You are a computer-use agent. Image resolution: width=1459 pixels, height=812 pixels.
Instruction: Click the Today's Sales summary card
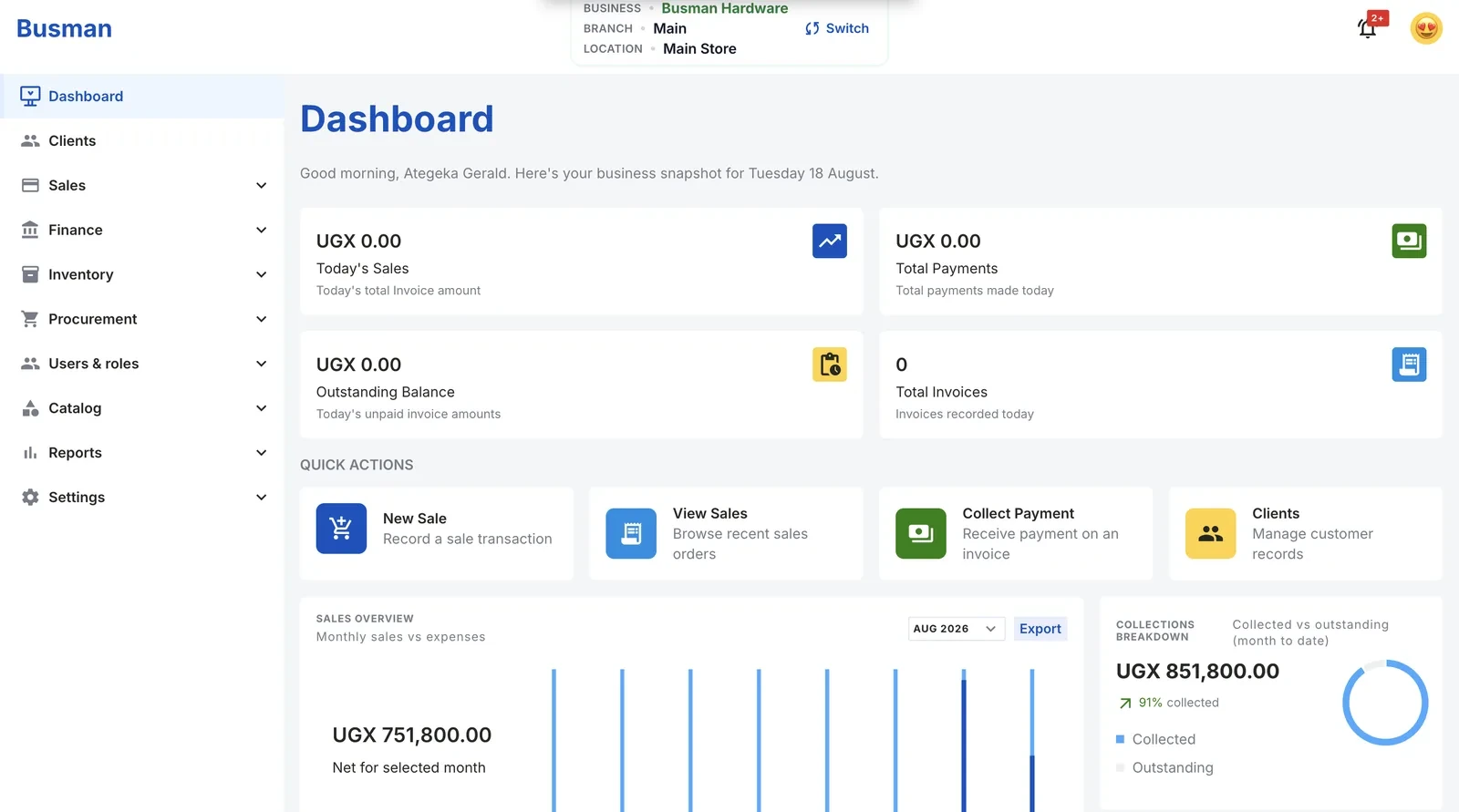point(582,262)
